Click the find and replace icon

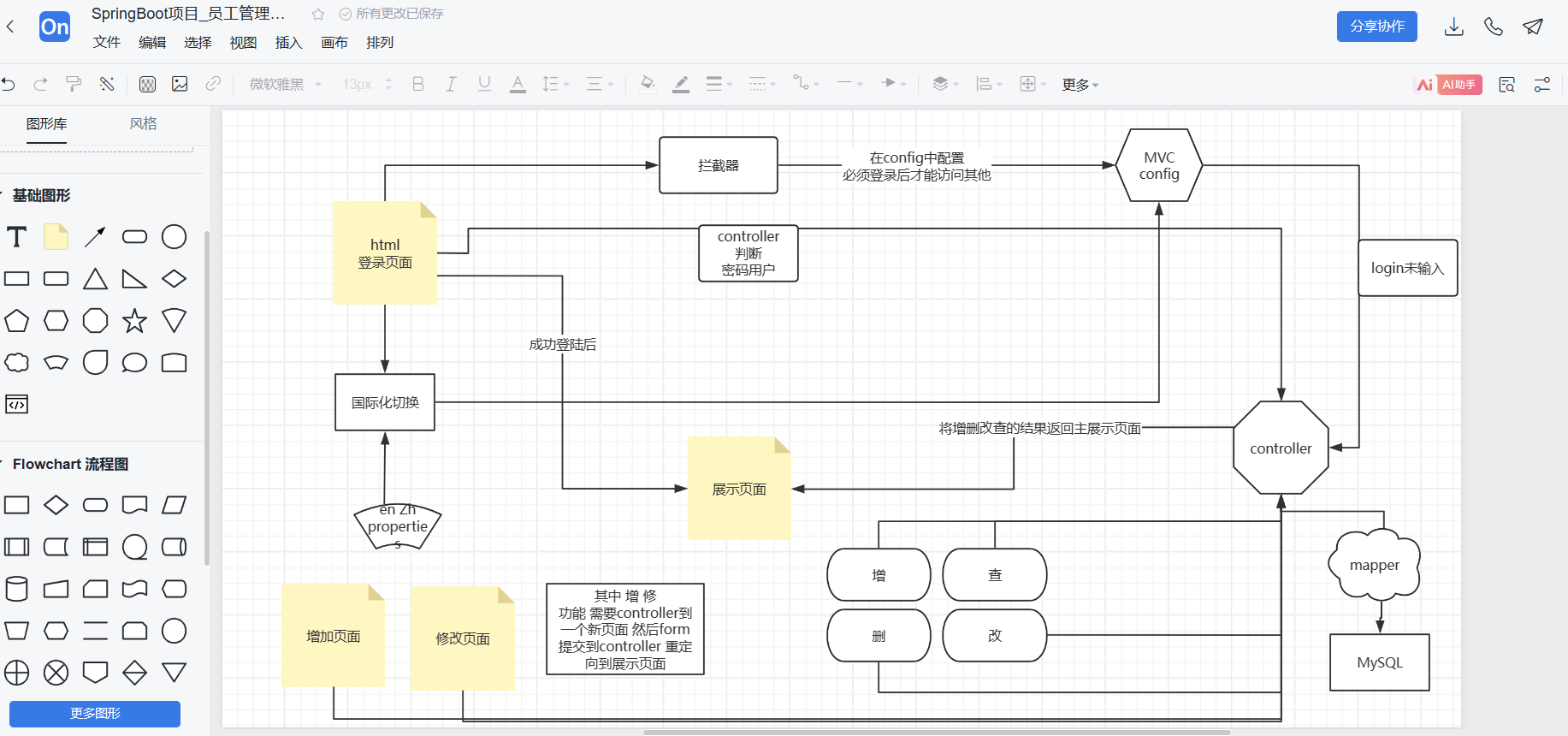(x=1507, y=85)
